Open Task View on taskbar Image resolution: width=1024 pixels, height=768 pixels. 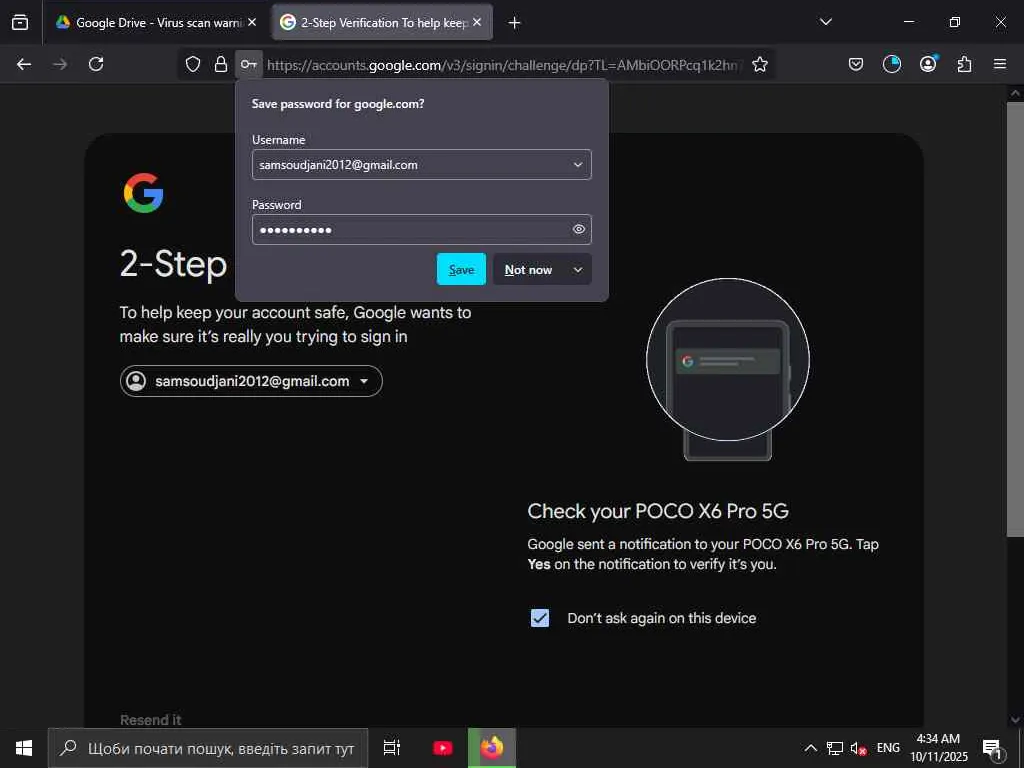tap(392, 748)
